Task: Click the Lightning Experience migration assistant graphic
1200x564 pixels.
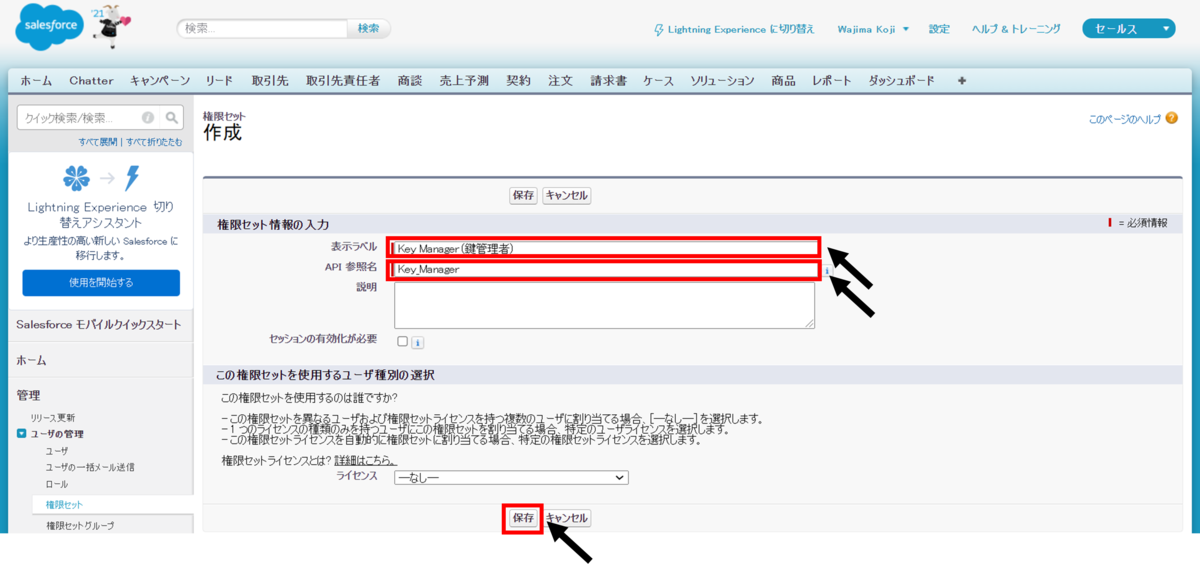Action: [x=101, y=179]
